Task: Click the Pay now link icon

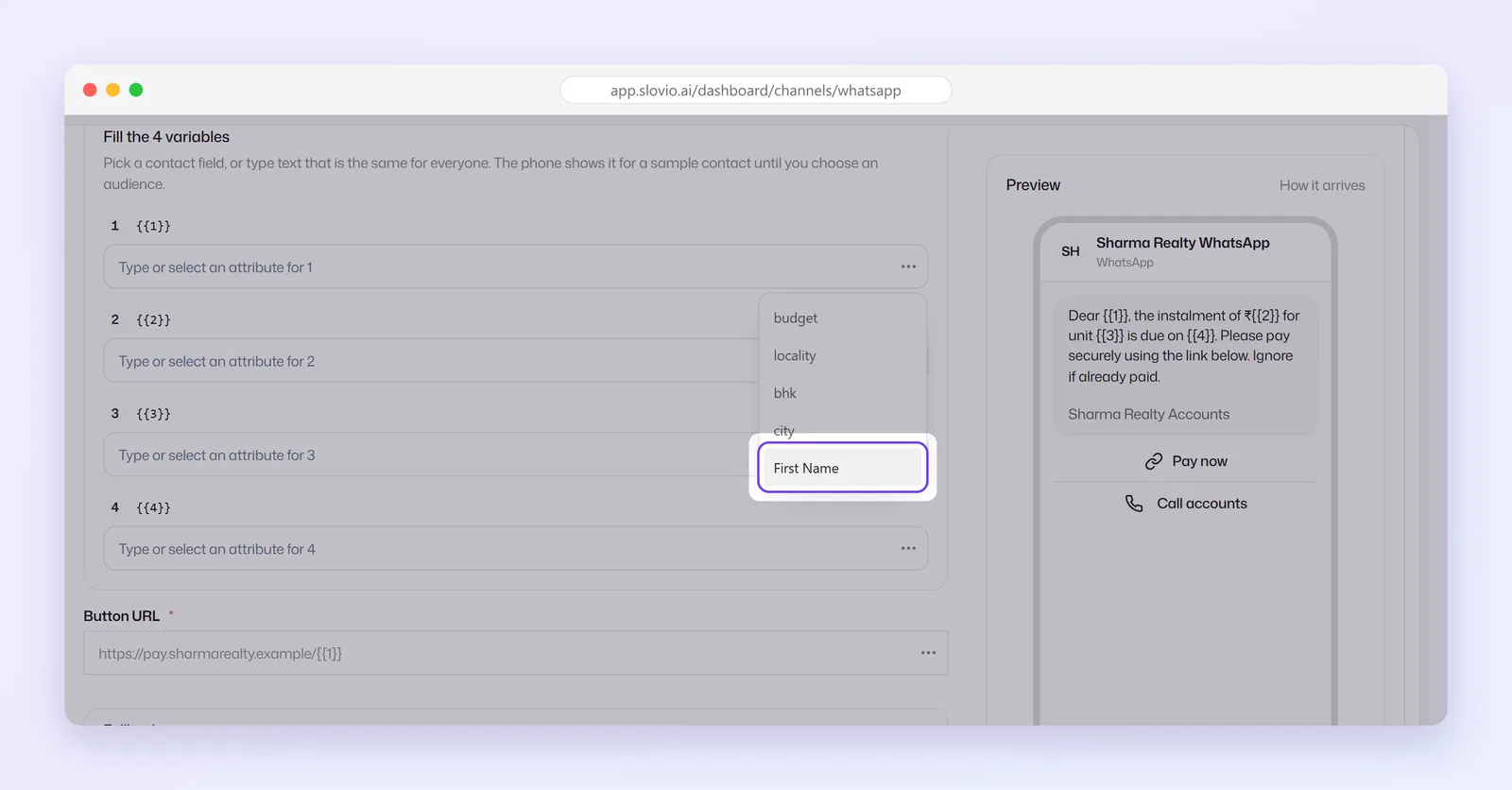Action: [1154, 461]
